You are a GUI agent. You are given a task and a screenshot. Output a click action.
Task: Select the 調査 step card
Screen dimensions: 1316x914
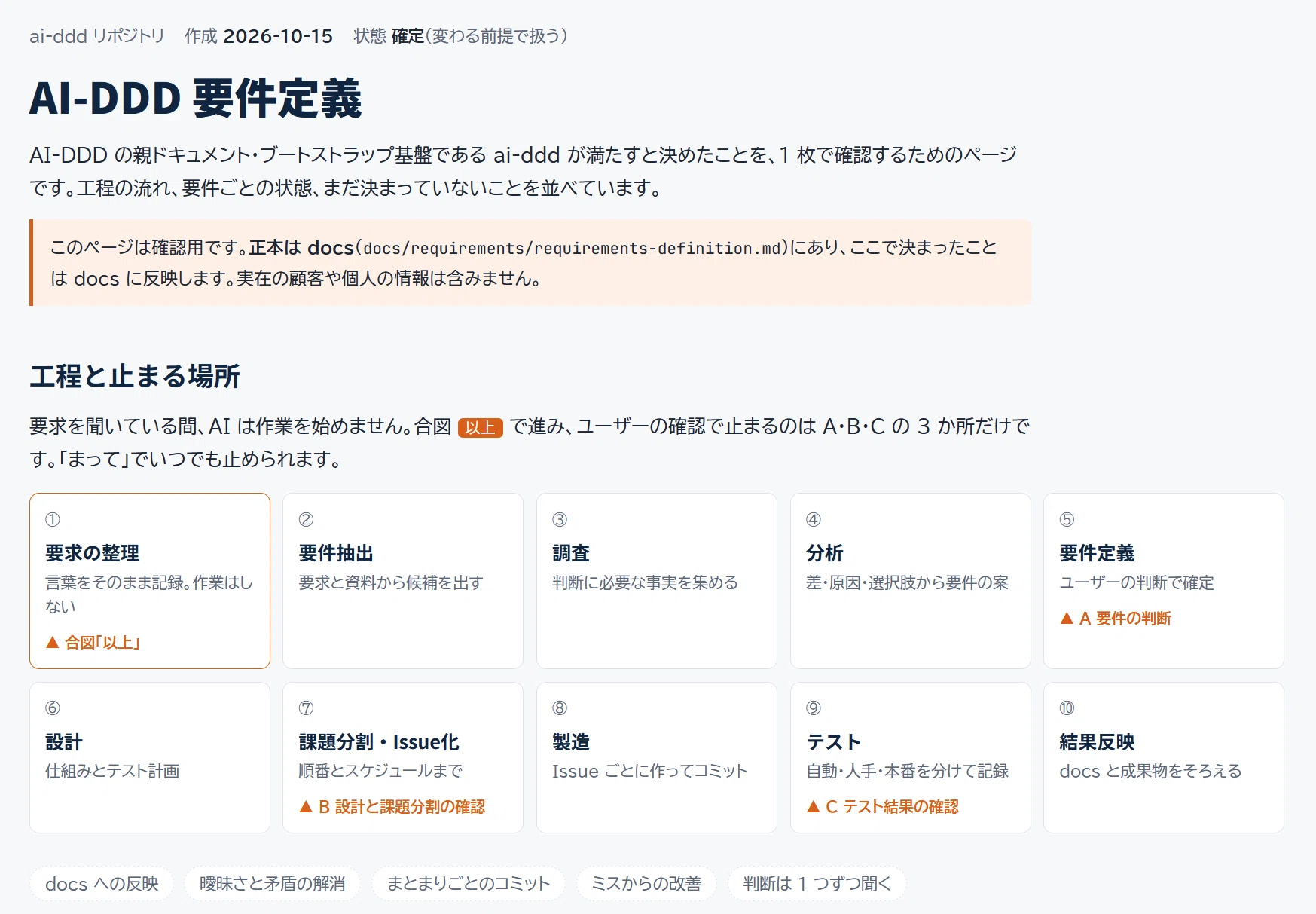[657, 580]
